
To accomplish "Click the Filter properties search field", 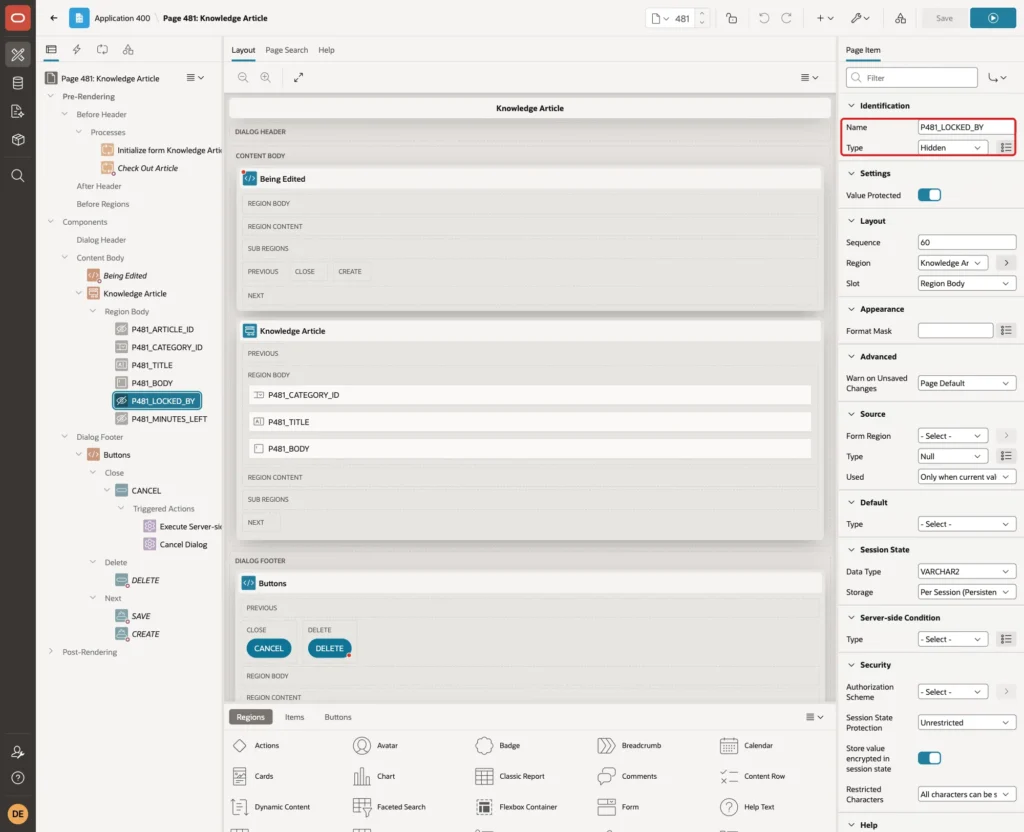I will [912, 78].
